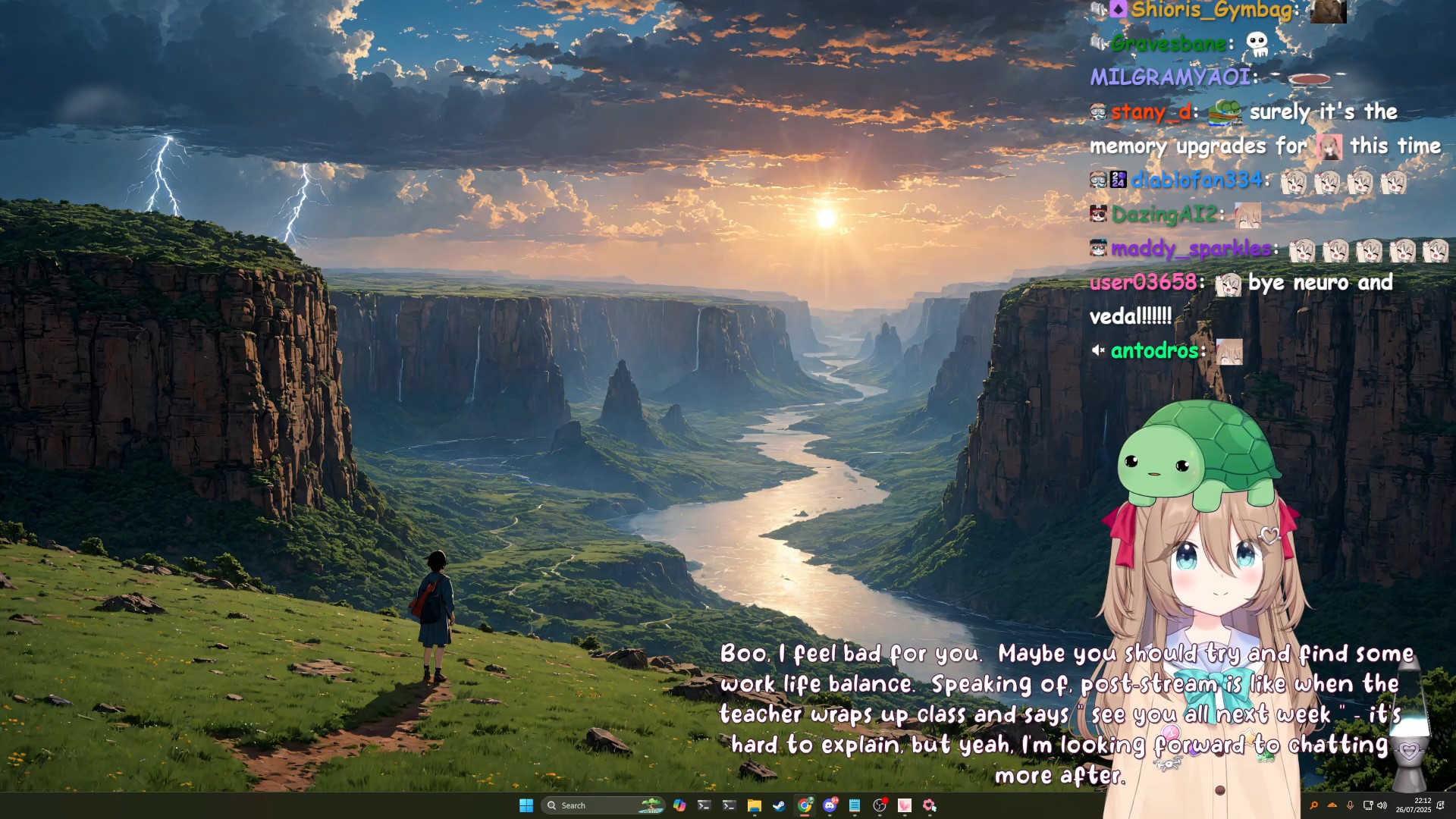Screen dimensions: 1456x819
Task: Click the username user03658 in chat
Action: (1143, 282)
